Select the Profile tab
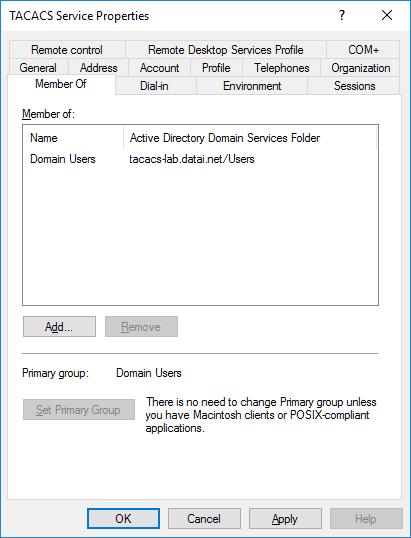 [216, 68]
